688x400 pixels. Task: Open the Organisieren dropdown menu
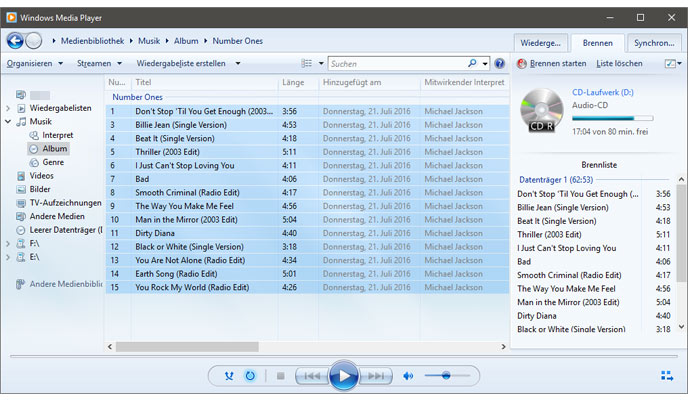[35, 64]
